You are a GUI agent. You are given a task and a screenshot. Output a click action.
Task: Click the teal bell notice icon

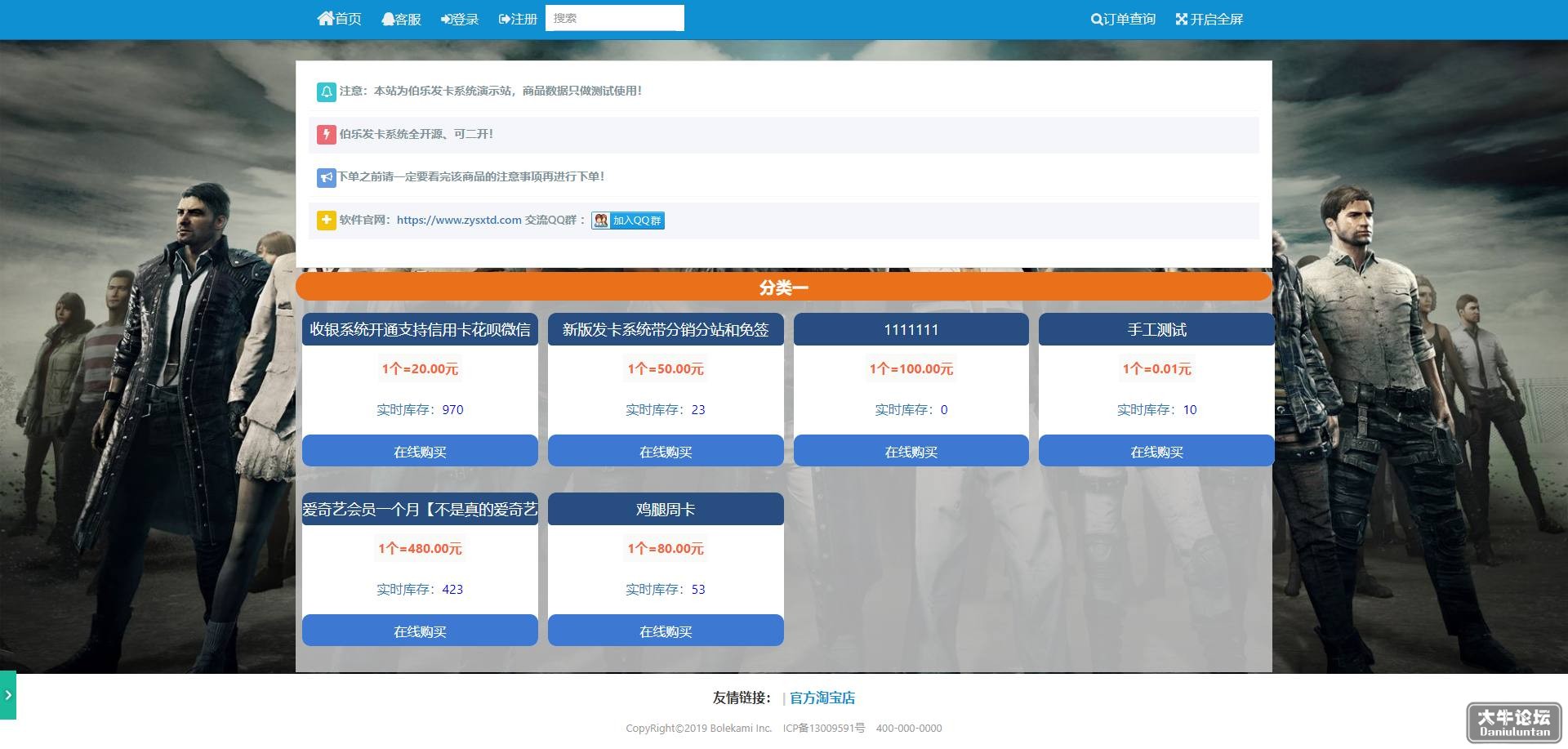click(326, 91)
